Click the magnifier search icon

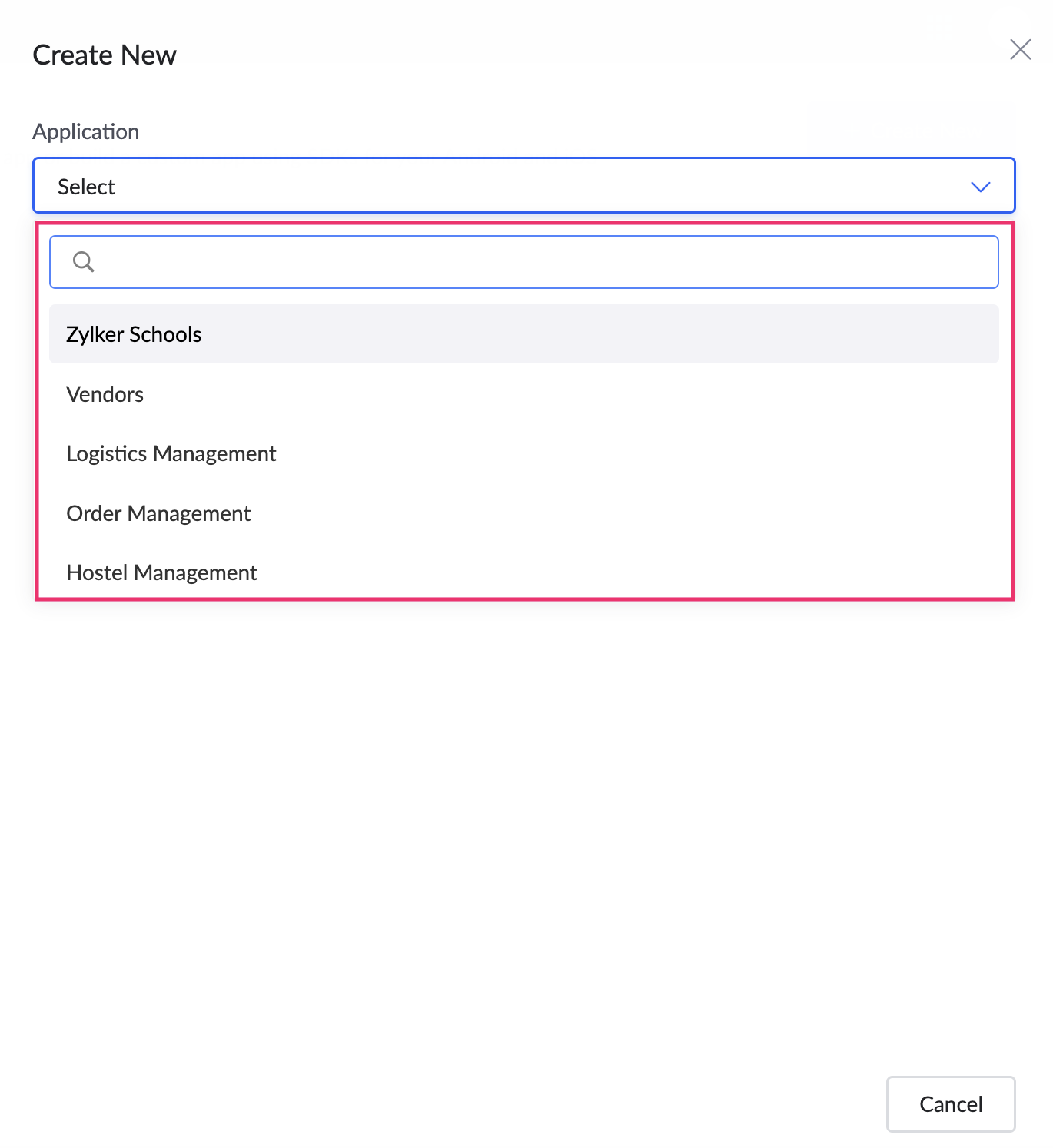click(83, 262)
